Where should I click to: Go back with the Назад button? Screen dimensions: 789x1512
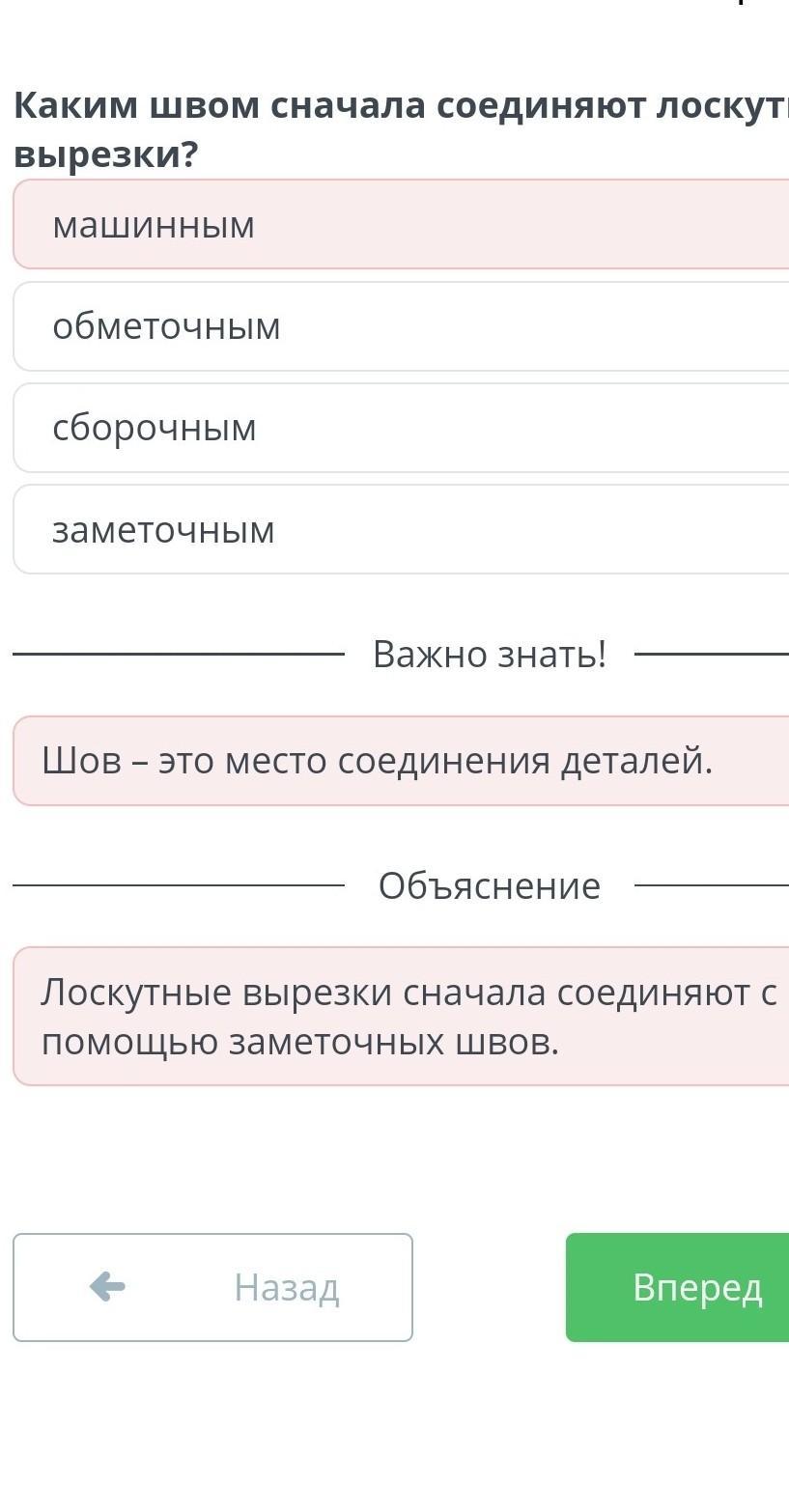212,1287
